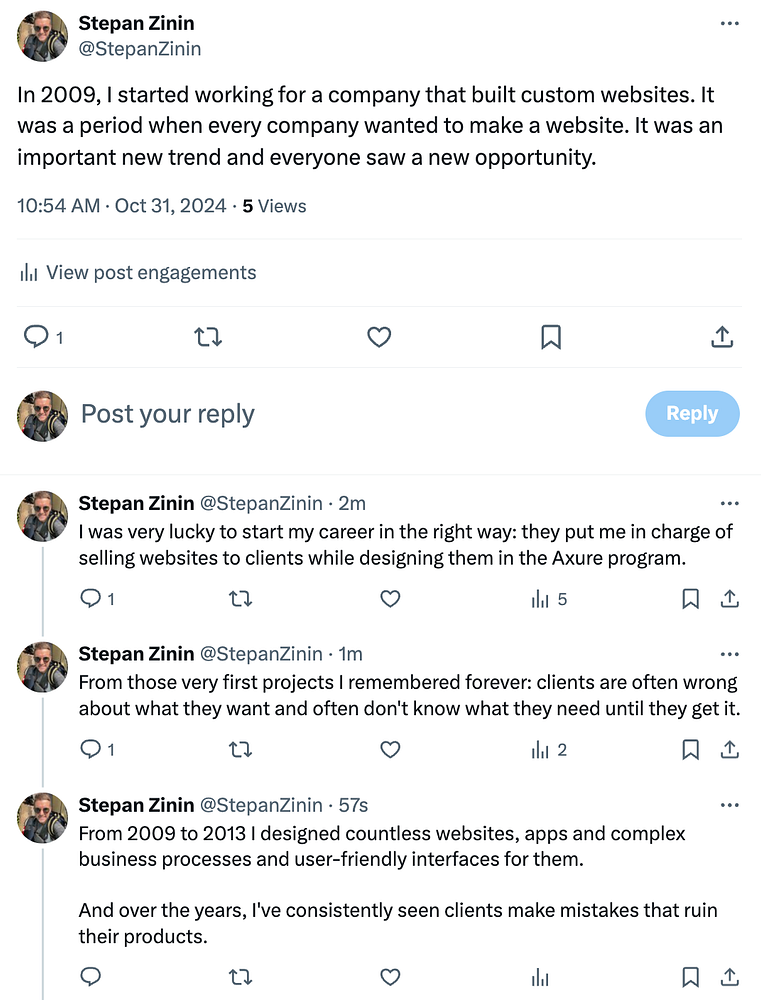Bookmark the main post
The image size is (761, 1000).
coord(550,338)
